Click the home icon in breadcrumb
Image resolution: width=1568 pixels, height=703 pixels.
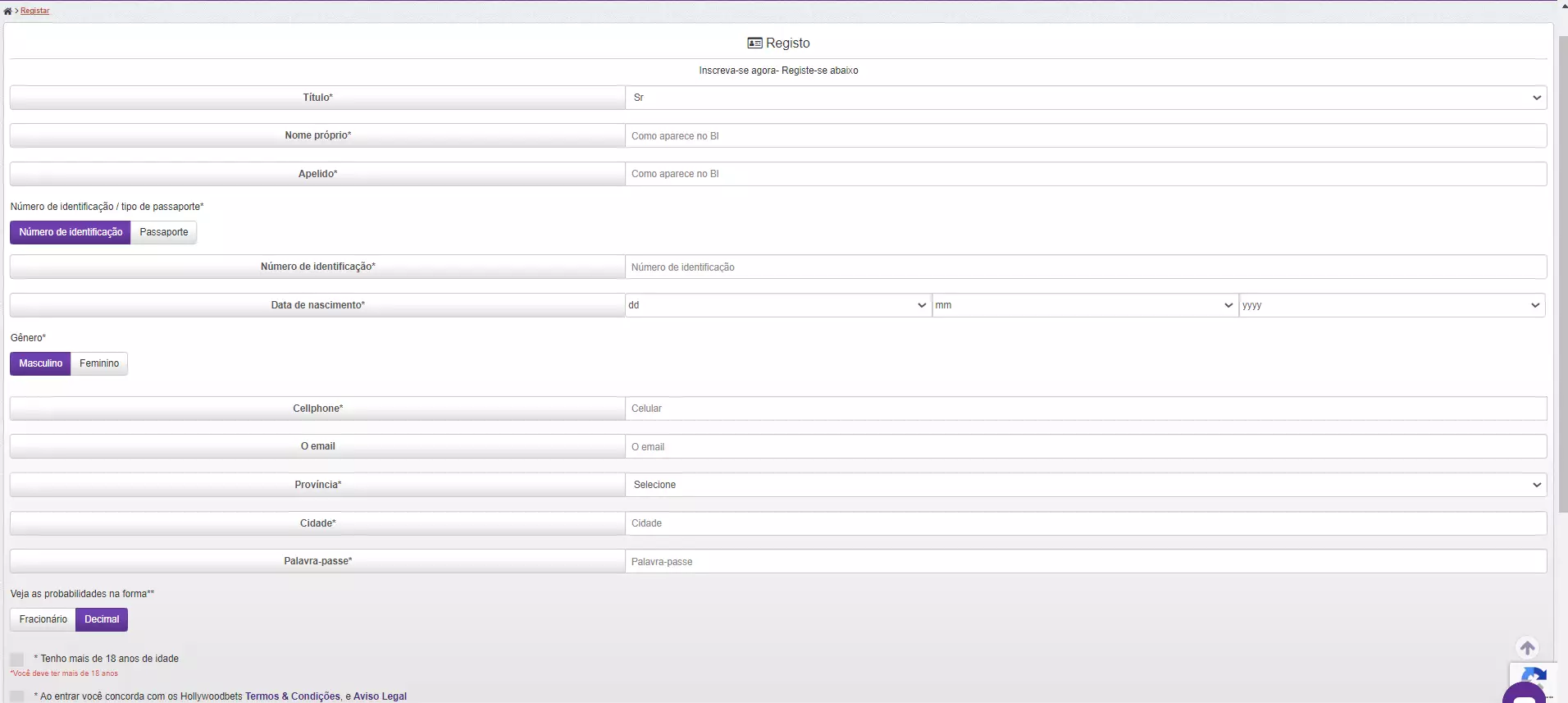[7, 11]
